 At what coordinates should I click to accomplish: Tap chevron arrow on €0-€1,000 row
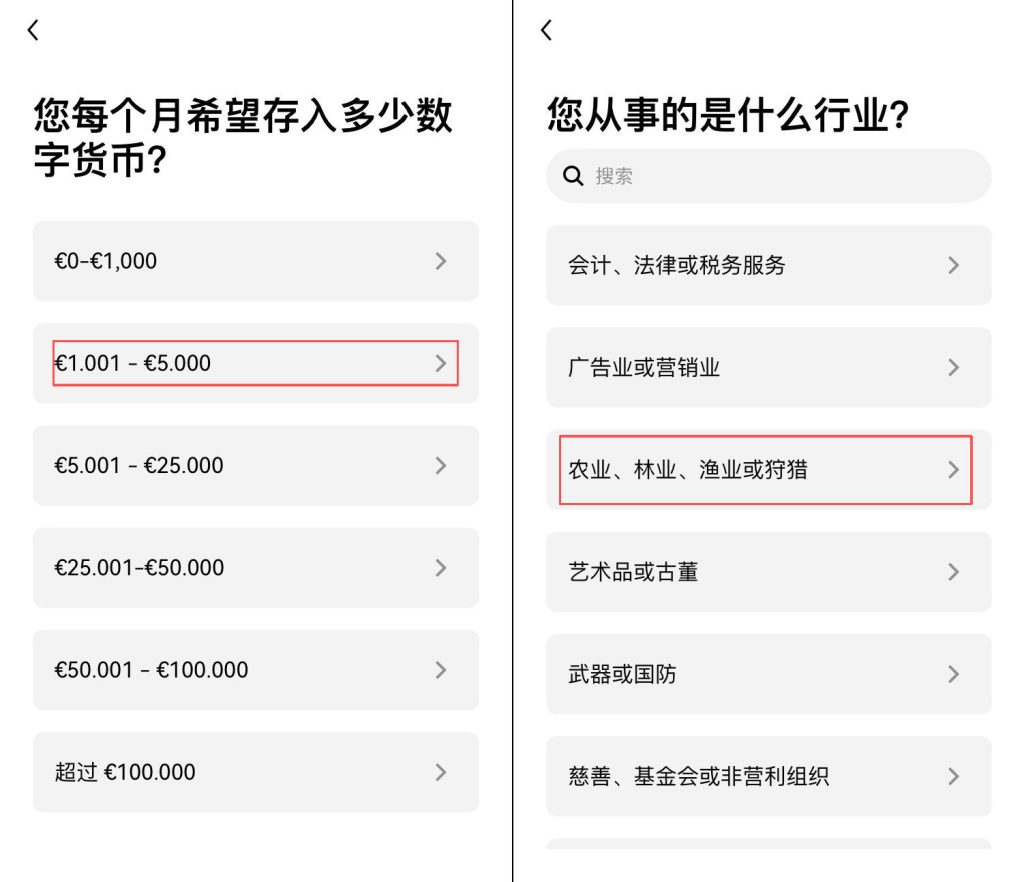click(441, 261)
